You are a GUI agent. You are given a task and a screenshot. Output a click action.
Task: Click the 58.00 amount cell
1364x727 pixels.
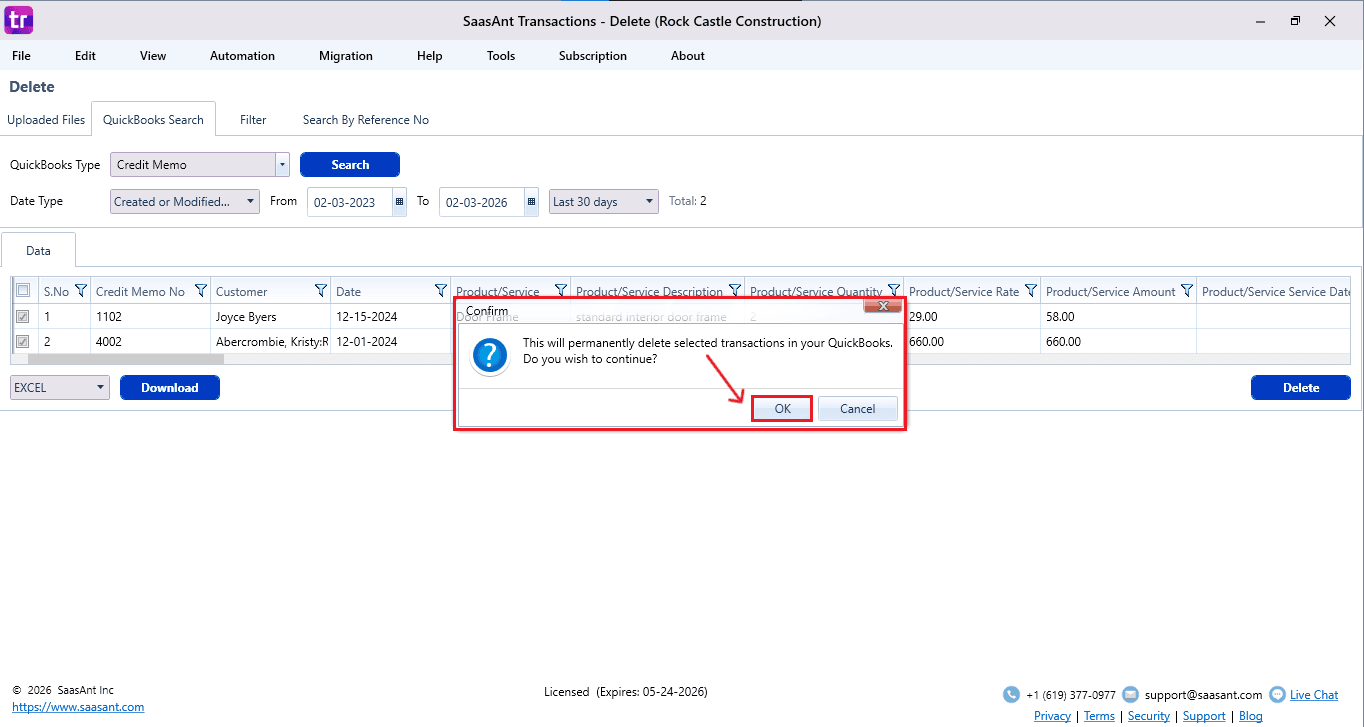[1119, 317]
